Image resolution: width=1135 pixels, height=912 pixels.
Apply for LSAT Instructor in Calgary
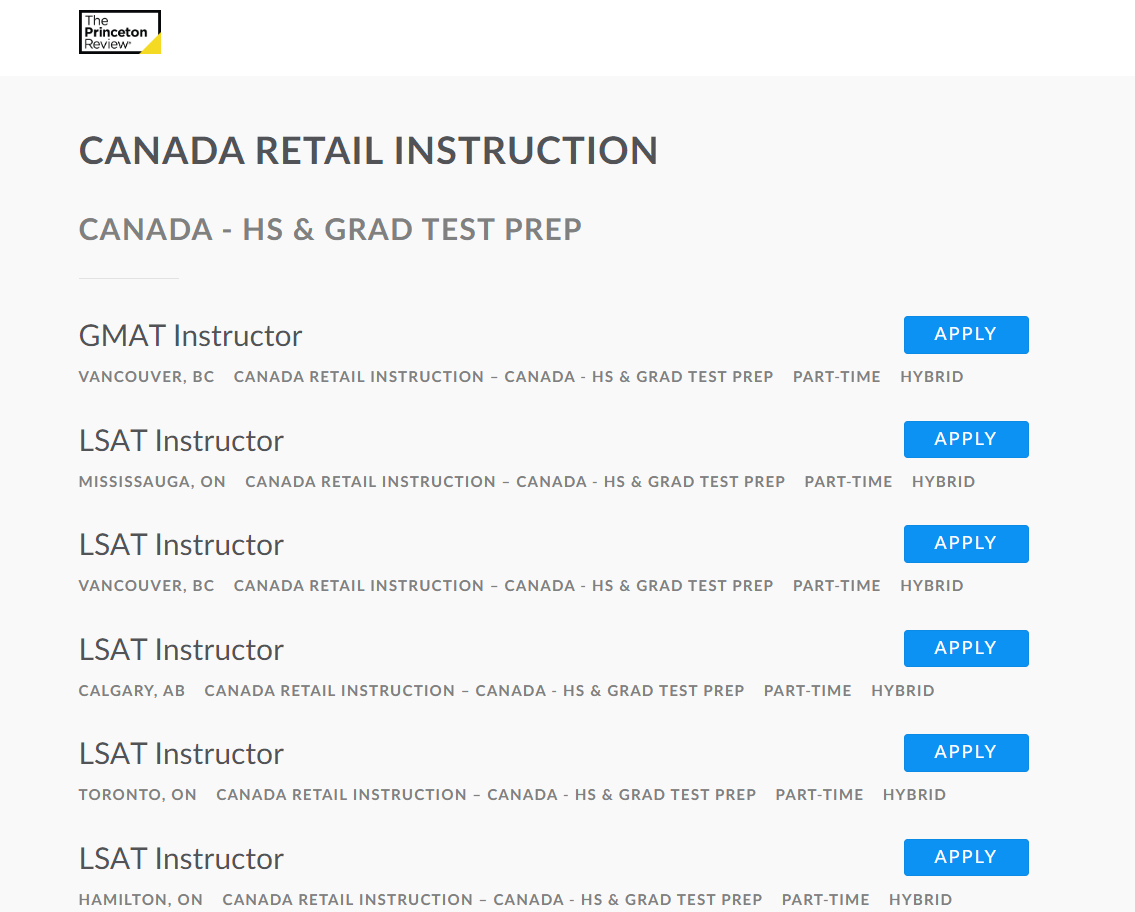pyautogui.click(x=965, y=648)
